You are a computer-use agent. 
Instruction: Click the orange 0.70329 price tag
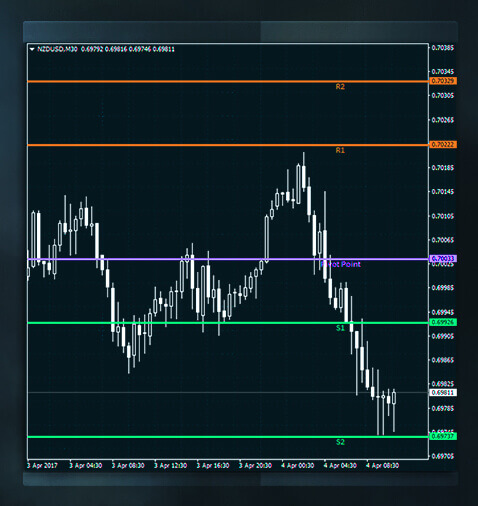443,81
